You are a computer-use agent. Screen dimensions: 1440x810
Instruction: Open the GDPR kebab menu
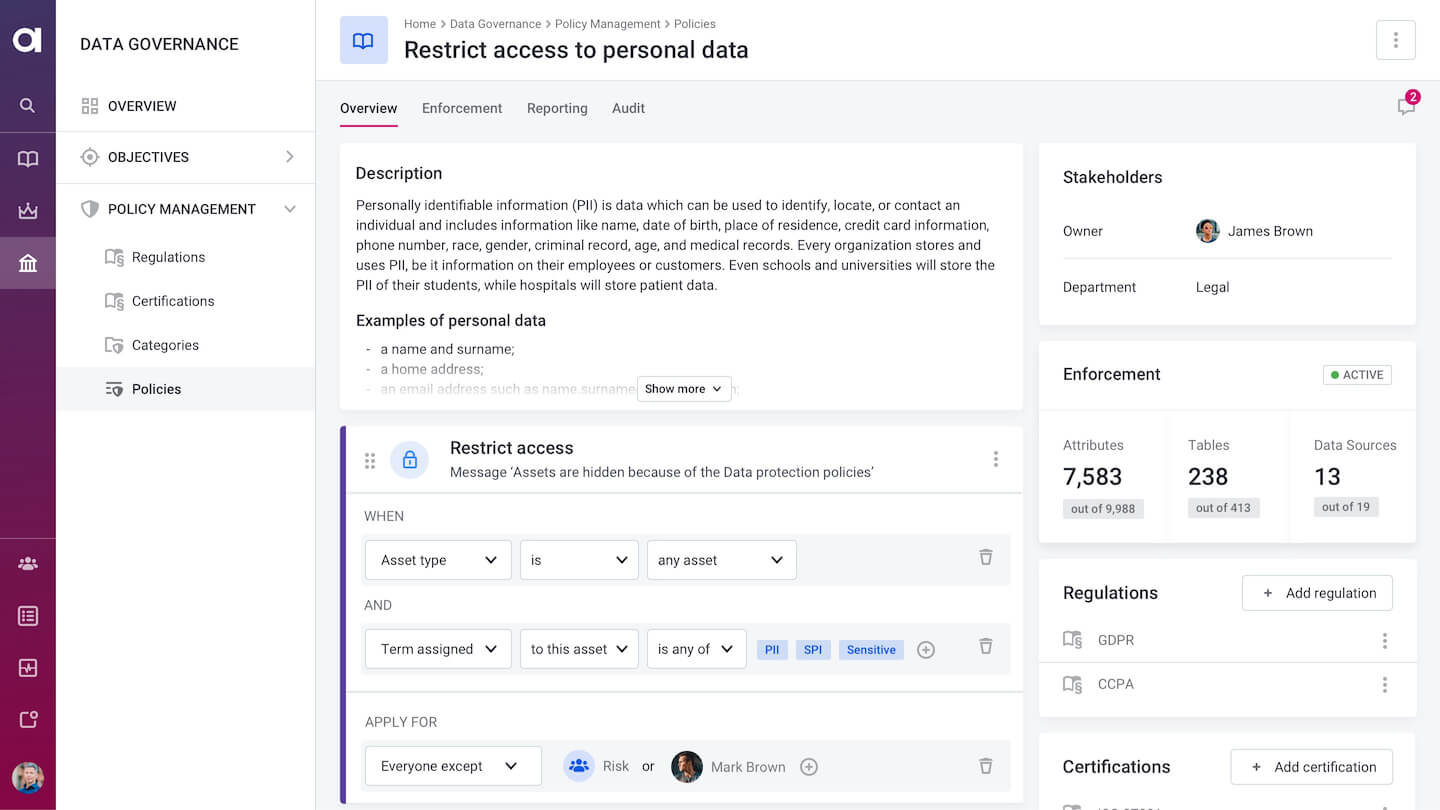point(1385,640)
